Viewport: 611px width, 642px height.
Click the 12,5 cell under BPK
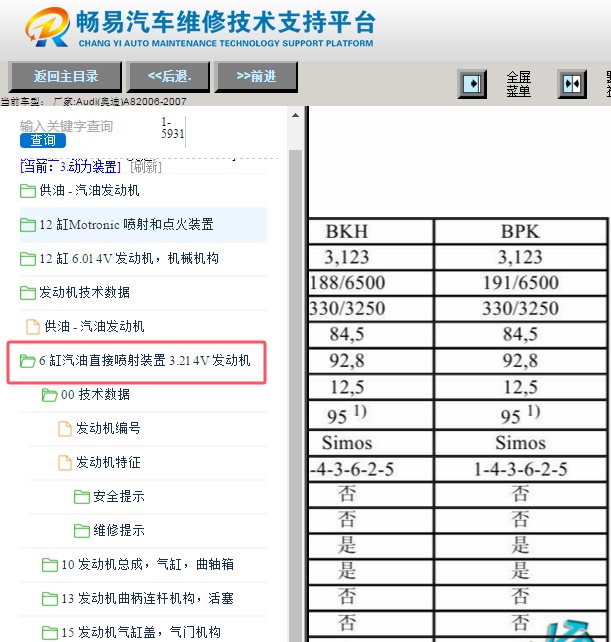click(x=520, y=387)
